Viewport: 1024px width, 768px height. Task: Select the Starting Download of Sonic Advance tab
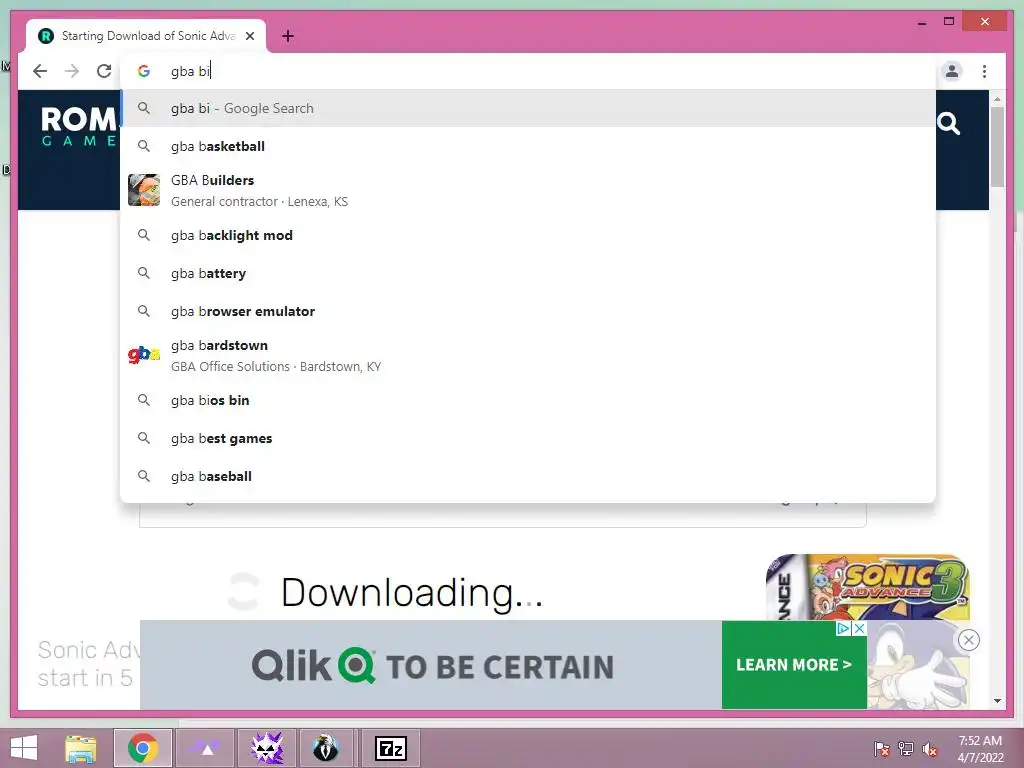(x=146, y=36)
